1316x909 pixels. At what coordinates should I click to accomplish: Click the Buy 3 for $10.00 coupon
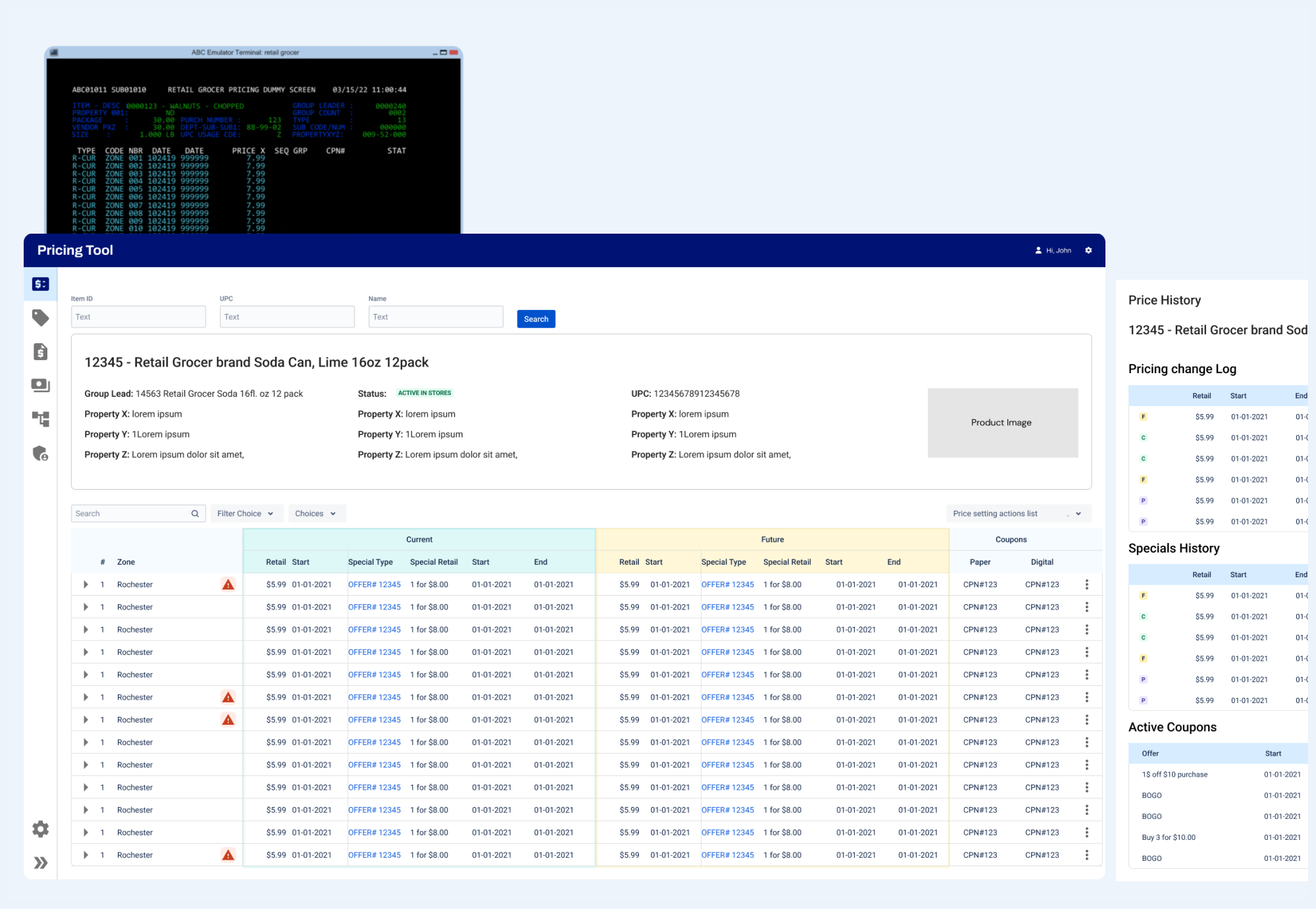[1169, 838]
